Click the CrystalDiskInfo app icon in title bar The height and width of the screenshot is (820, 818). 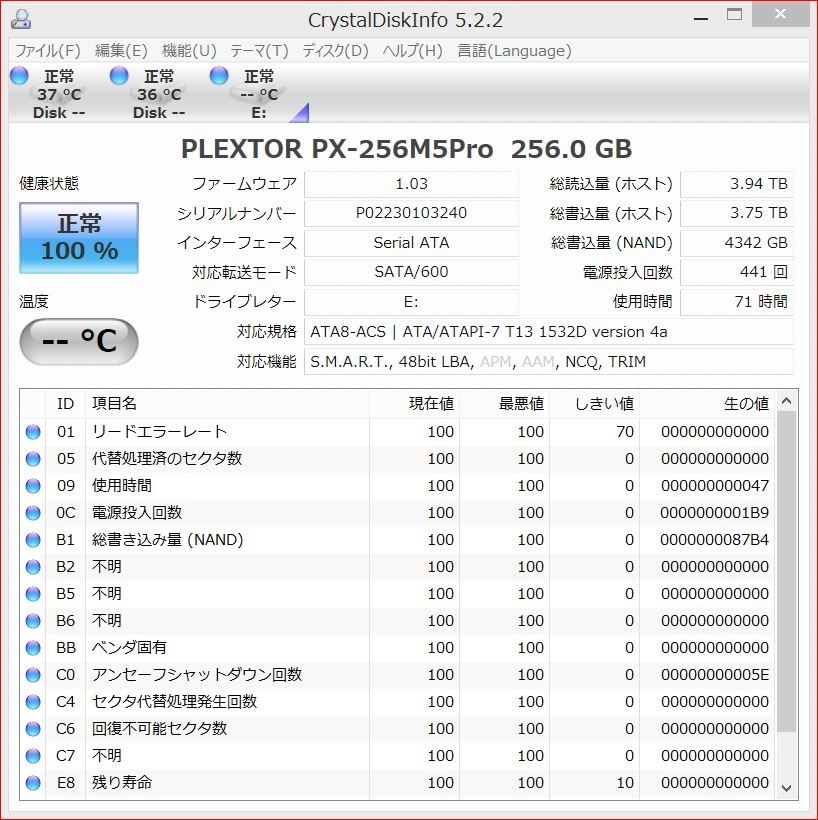[21, 19]
